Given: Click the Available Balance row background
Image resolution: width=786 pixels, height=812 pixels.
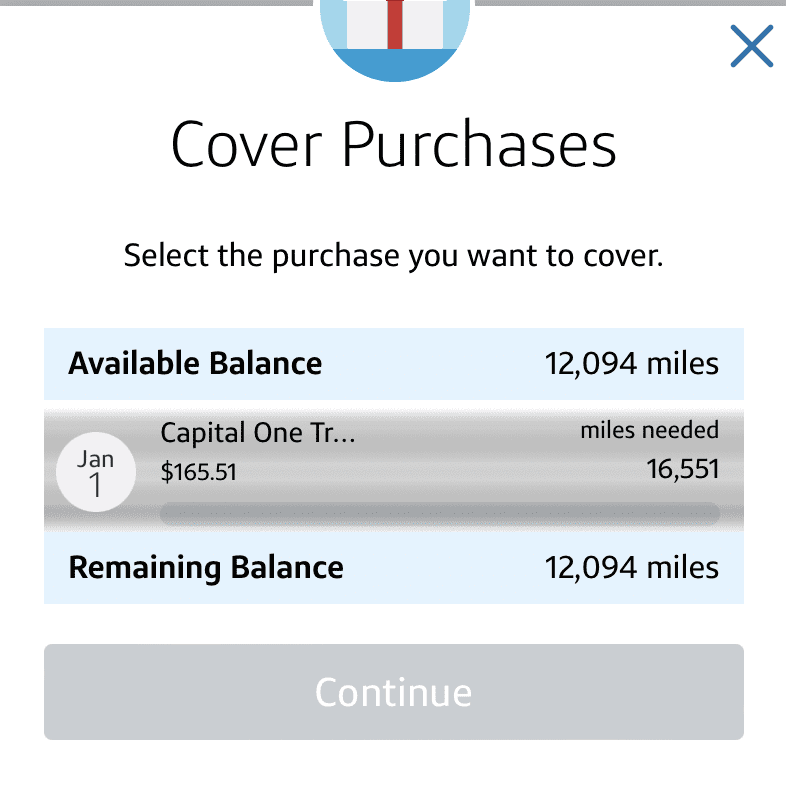Looking at the screenshot, I should click(x=394, y=364).
